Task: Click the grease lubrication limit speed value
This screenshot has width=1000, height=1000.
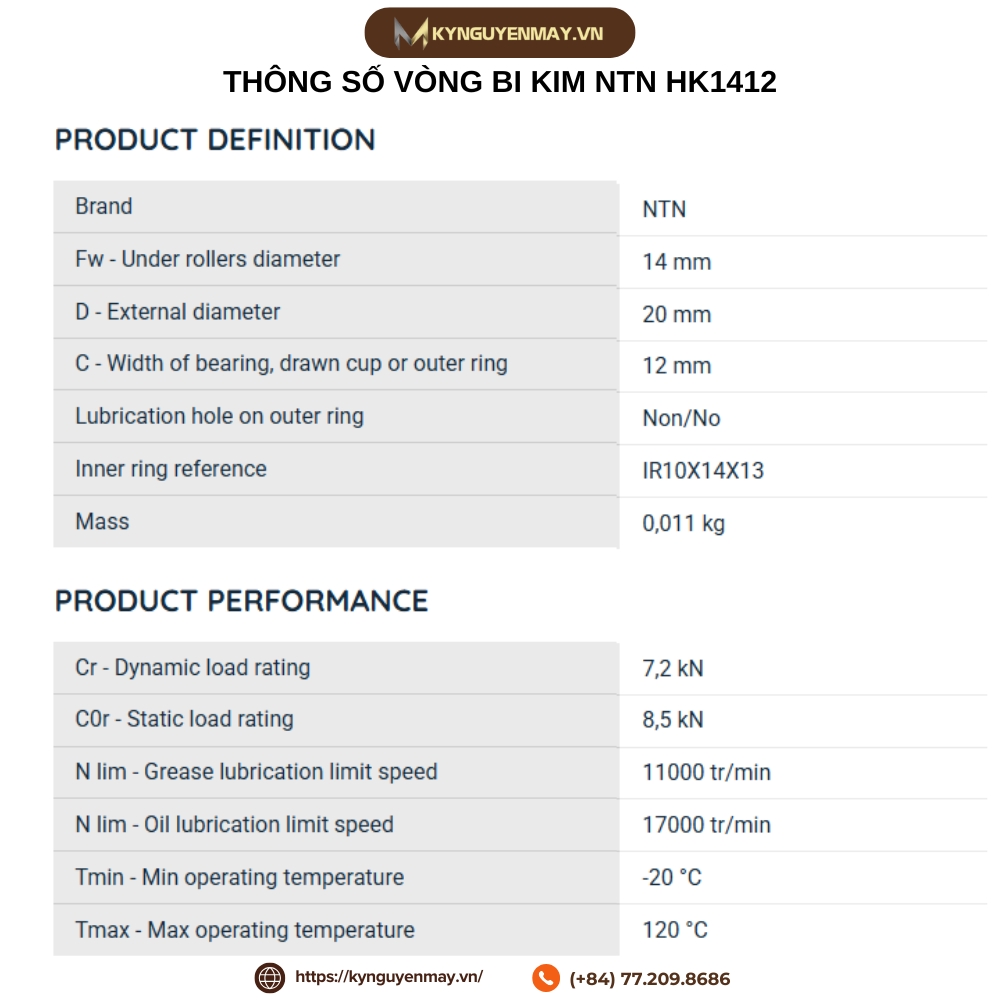Action: (x=706, y=772)
